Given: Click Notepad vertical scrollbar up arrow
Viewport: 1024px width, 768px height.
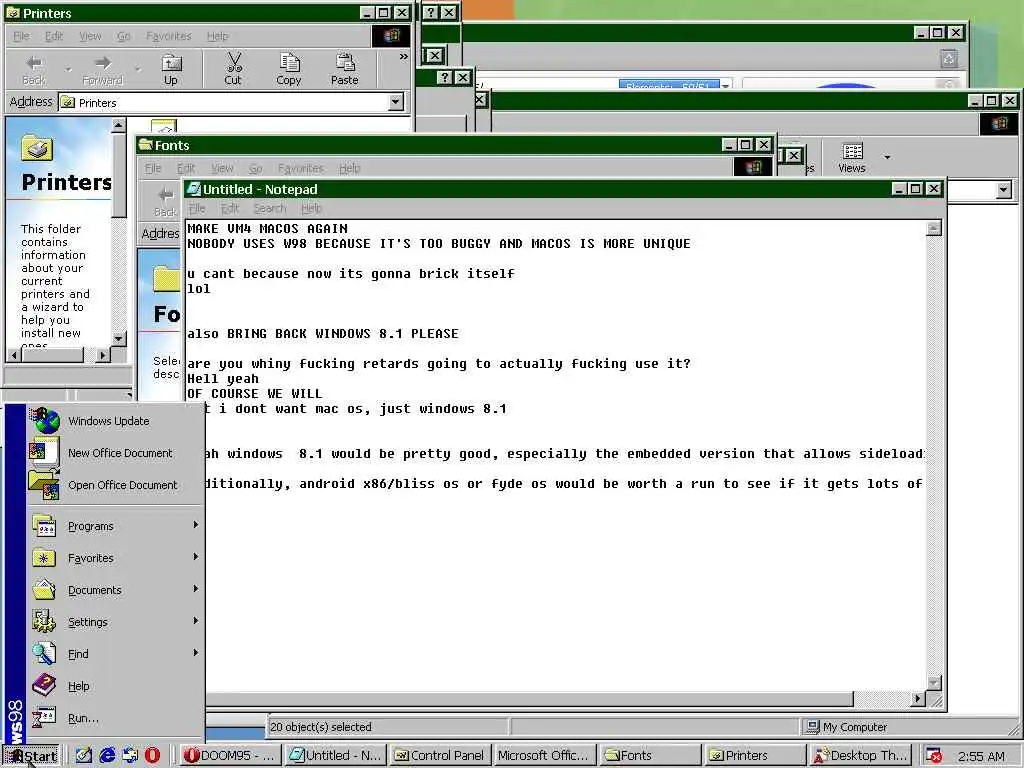Looking at the screenshot, I should pyautogui.click(x=934, y=228).
